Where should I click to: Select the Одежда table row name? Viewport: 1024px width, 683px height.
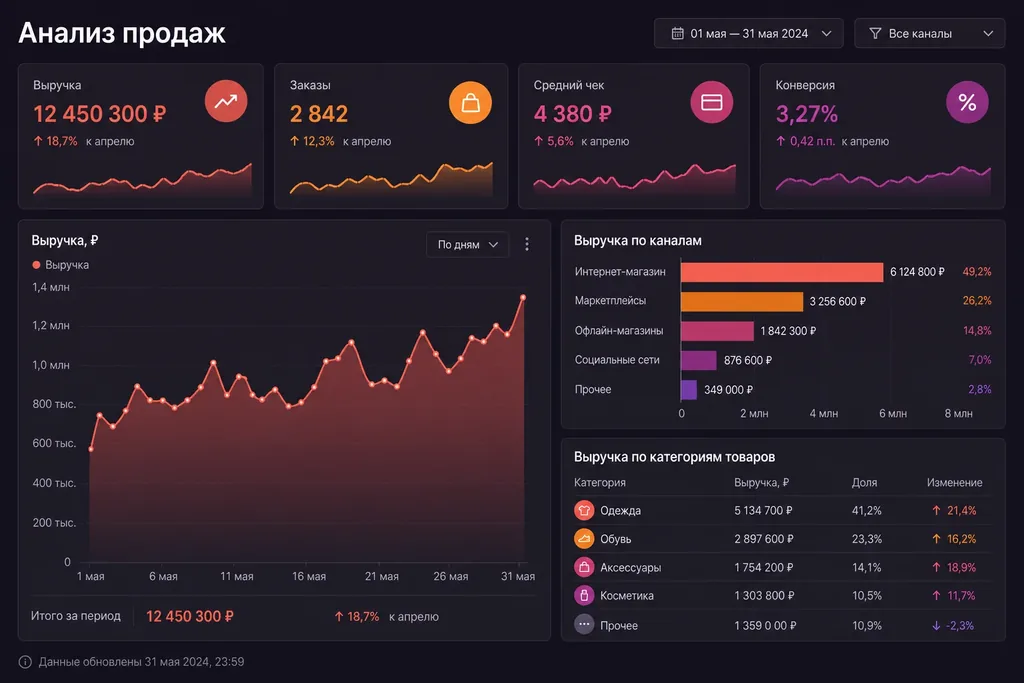(620, 511)
